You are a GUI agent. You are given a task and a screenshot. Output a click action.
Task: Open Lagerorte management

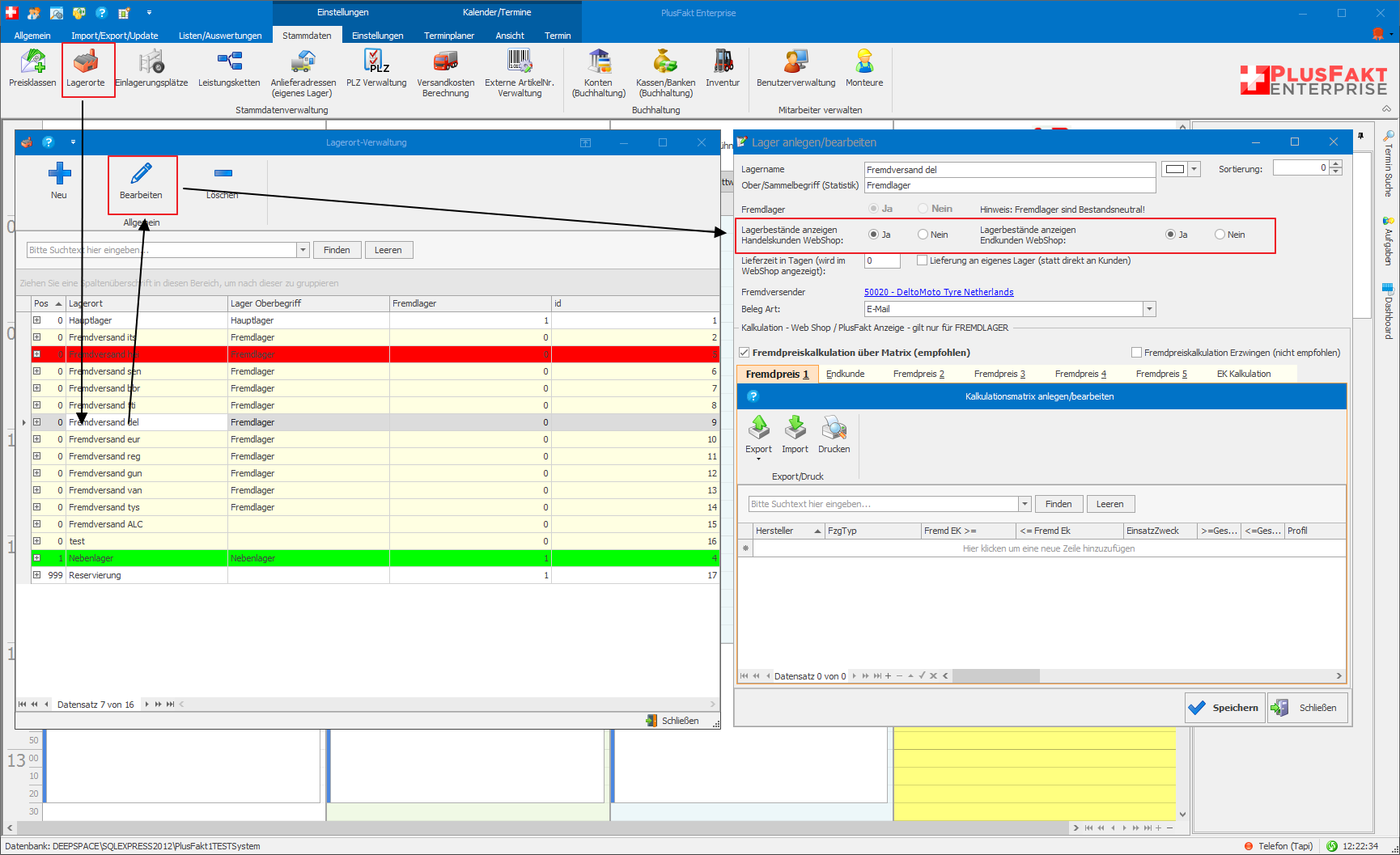pos(86,69)
